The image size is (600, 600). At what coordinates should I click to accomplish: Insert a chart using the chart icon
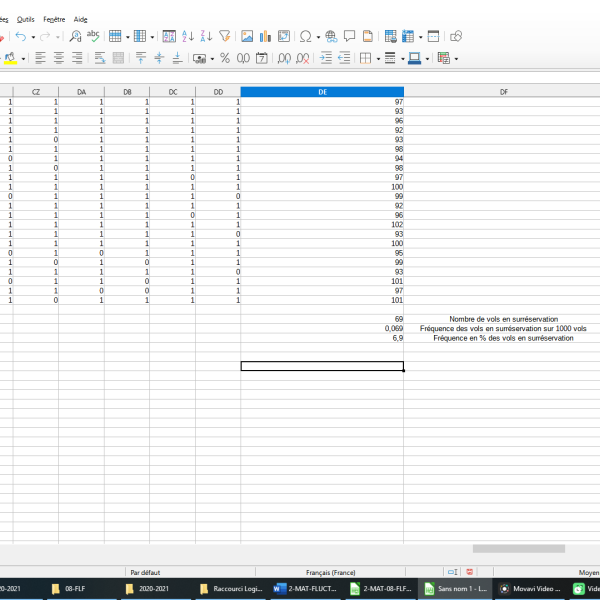coord(265,36)
